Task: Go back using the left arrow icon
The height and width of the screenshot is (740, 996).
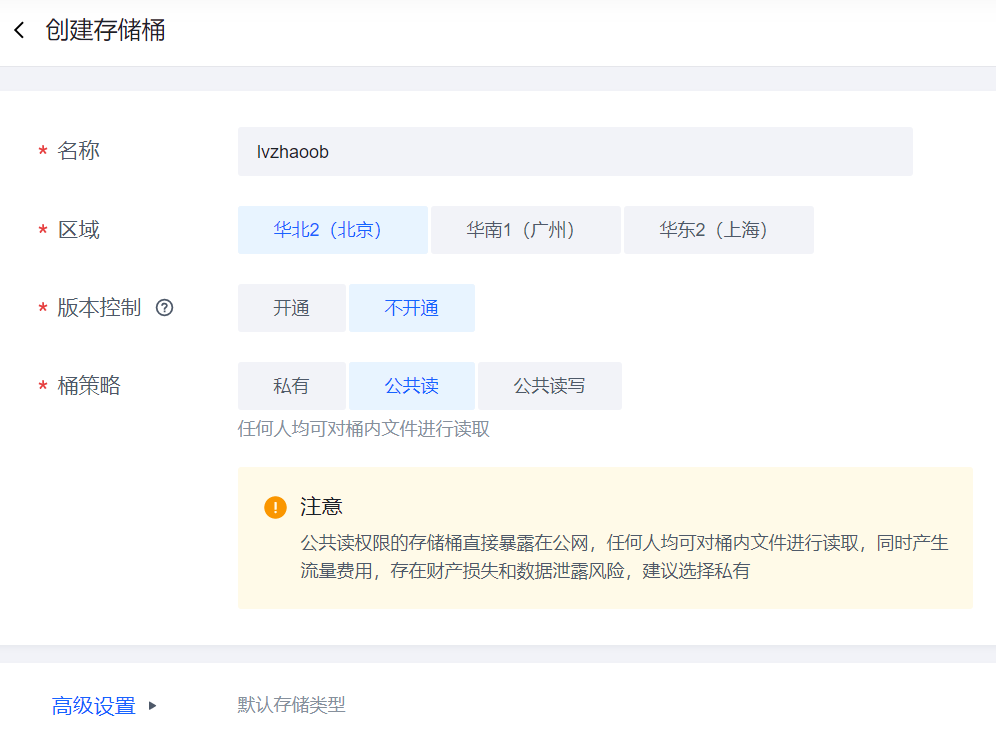Action: point(19,31)
